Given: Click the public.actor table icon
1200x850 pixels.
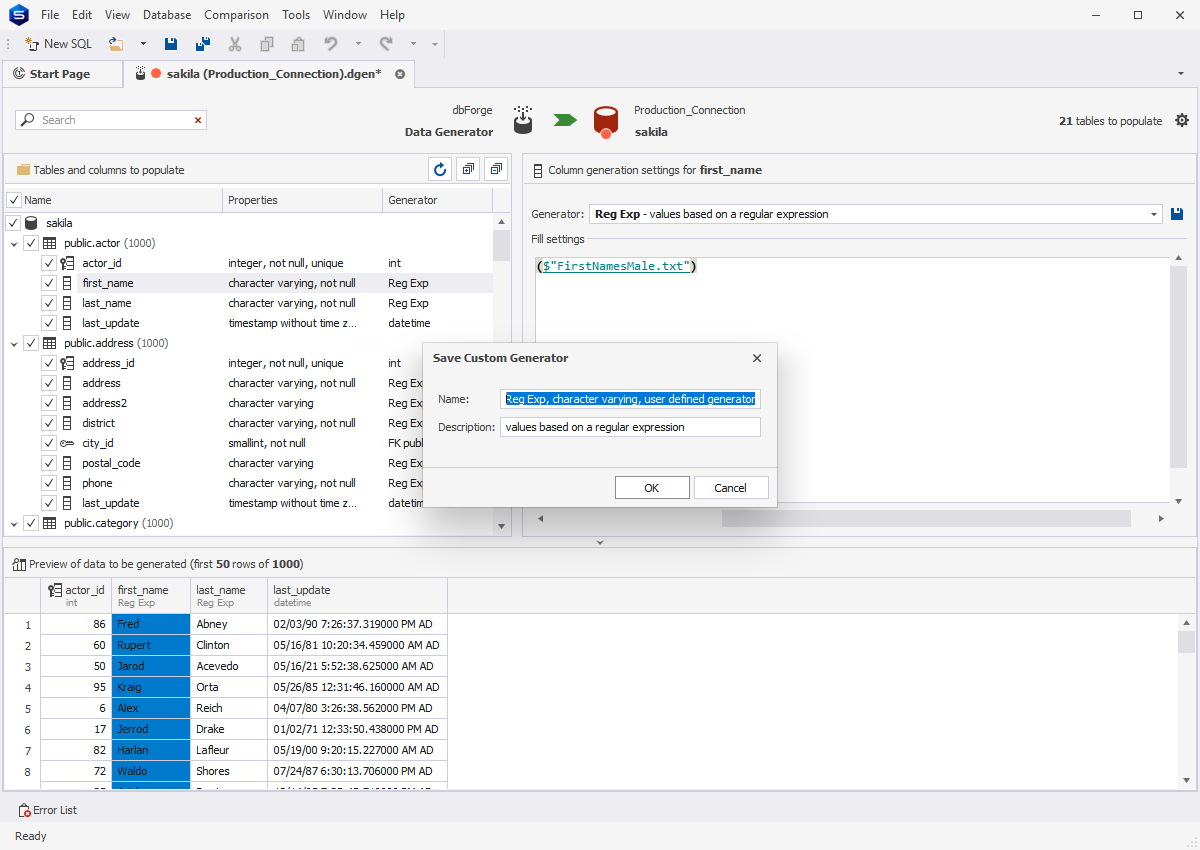Looking at the screenshot, I should click(49, 243).
